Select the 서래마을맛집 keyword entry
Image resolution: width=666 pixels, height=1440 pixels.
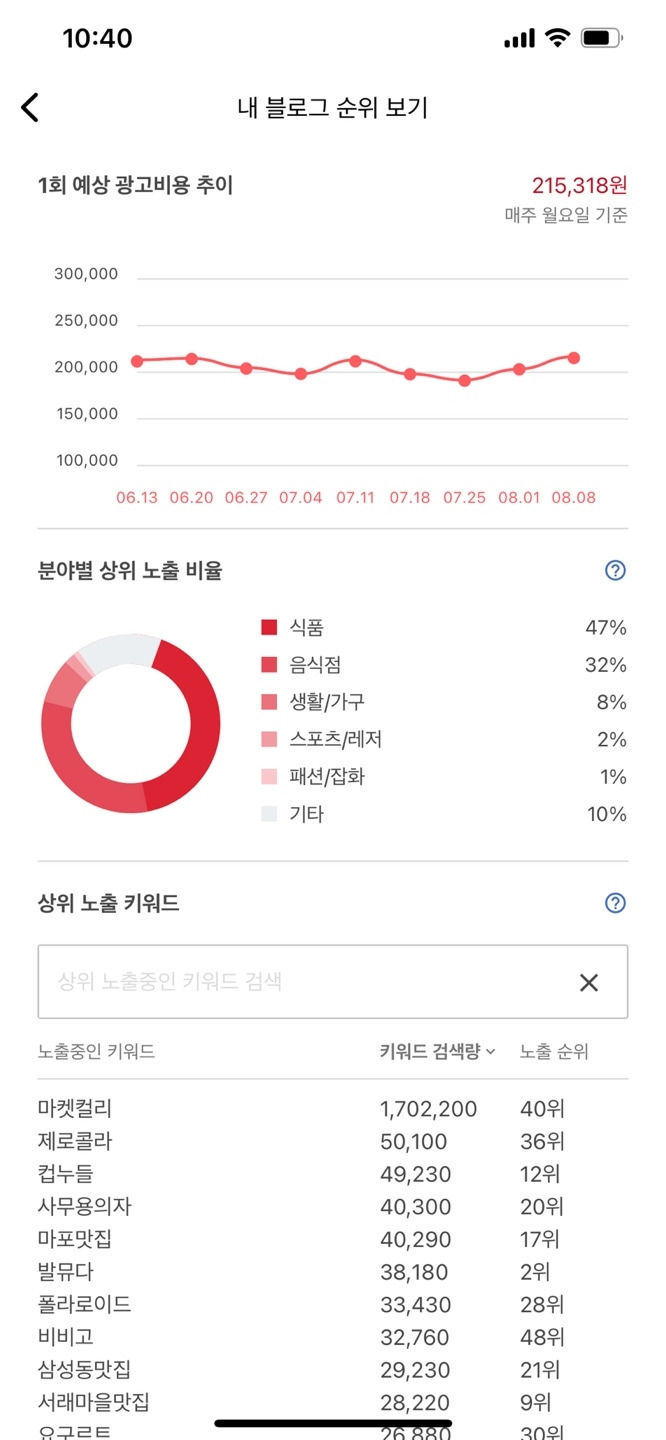(x=94, y=1402)
